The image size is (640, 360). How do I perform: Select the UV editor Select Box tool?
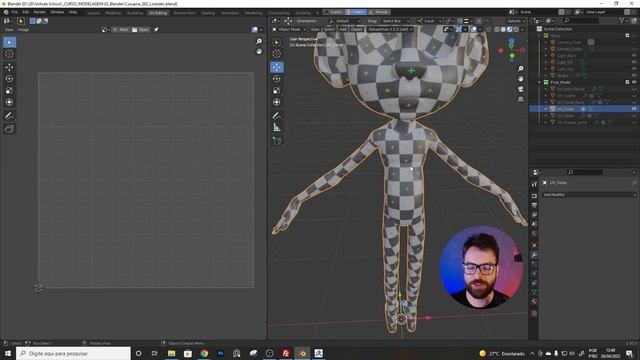click(9, 42)
